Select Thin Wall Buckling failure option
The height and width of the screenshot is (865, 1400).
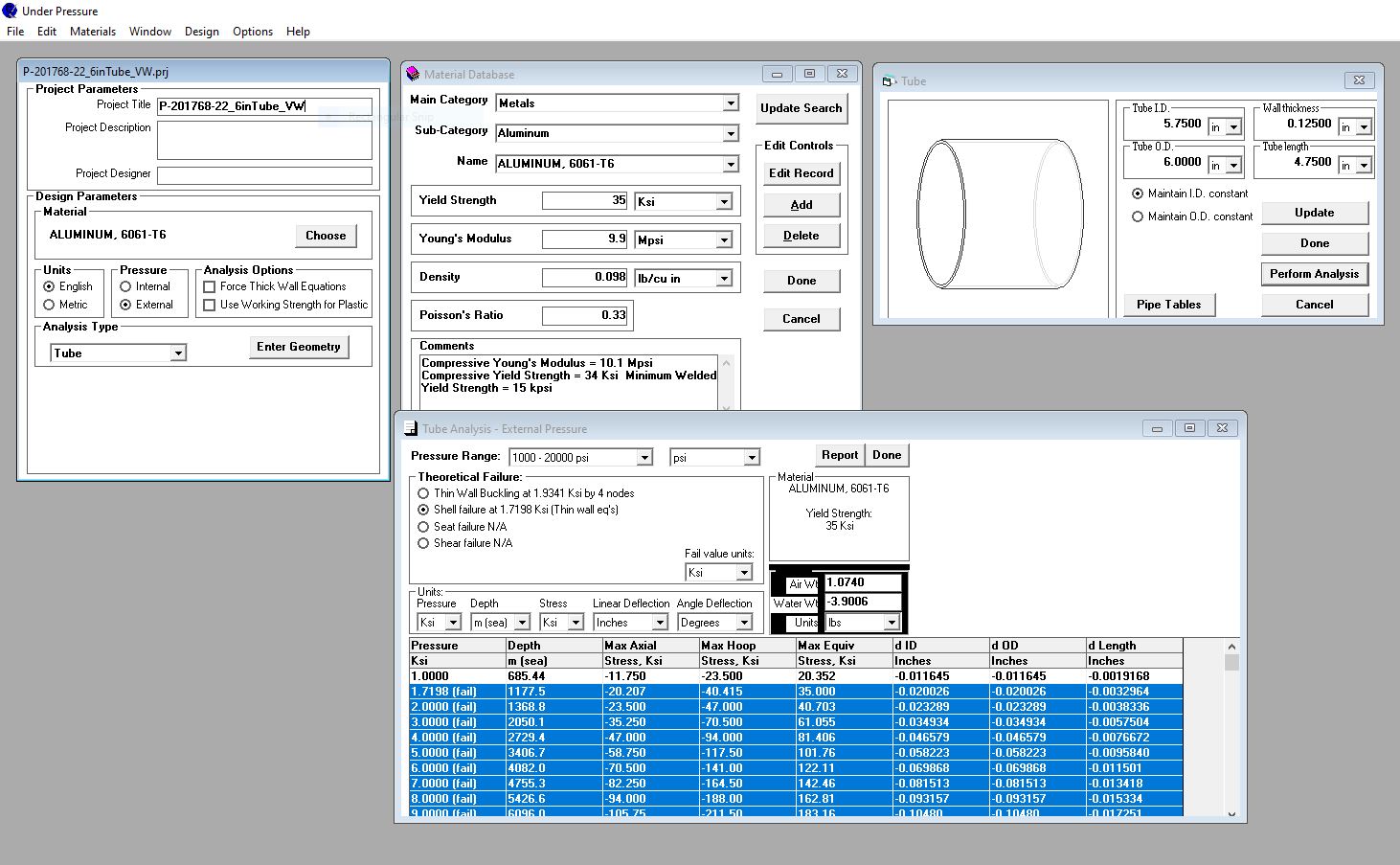(x=423, y=493)
